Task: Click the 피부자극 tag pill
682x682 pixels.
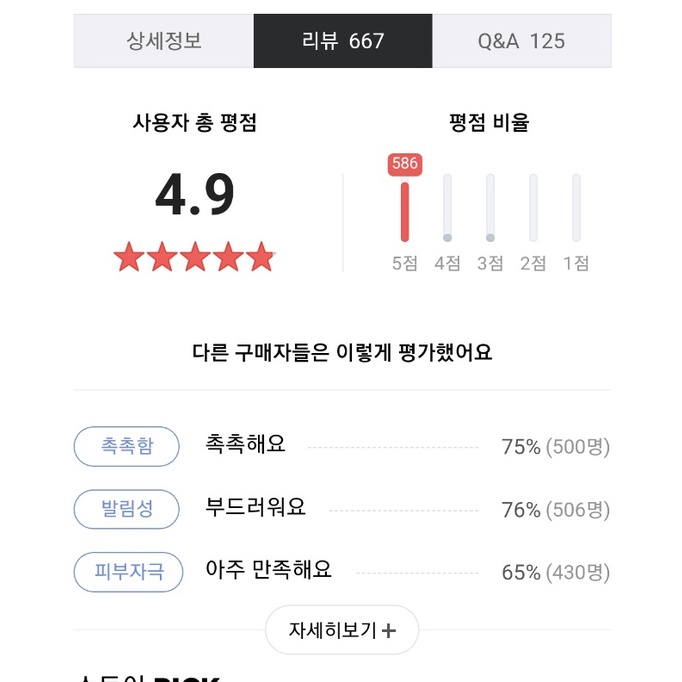Action: pos(127,572)
